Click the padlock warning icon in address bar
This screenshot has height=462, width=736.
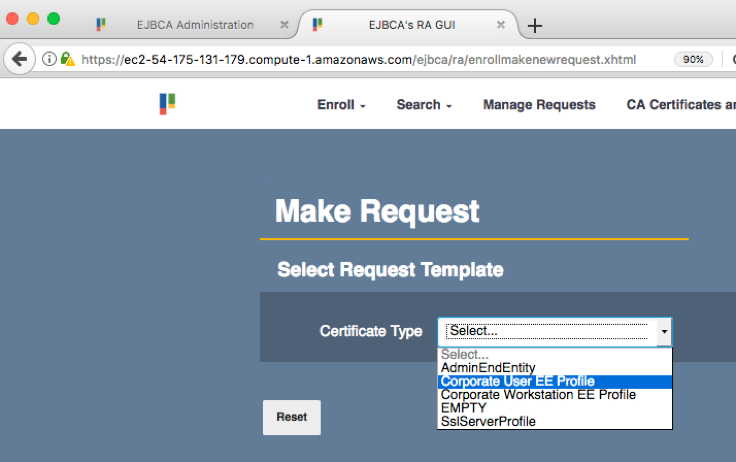67,59
